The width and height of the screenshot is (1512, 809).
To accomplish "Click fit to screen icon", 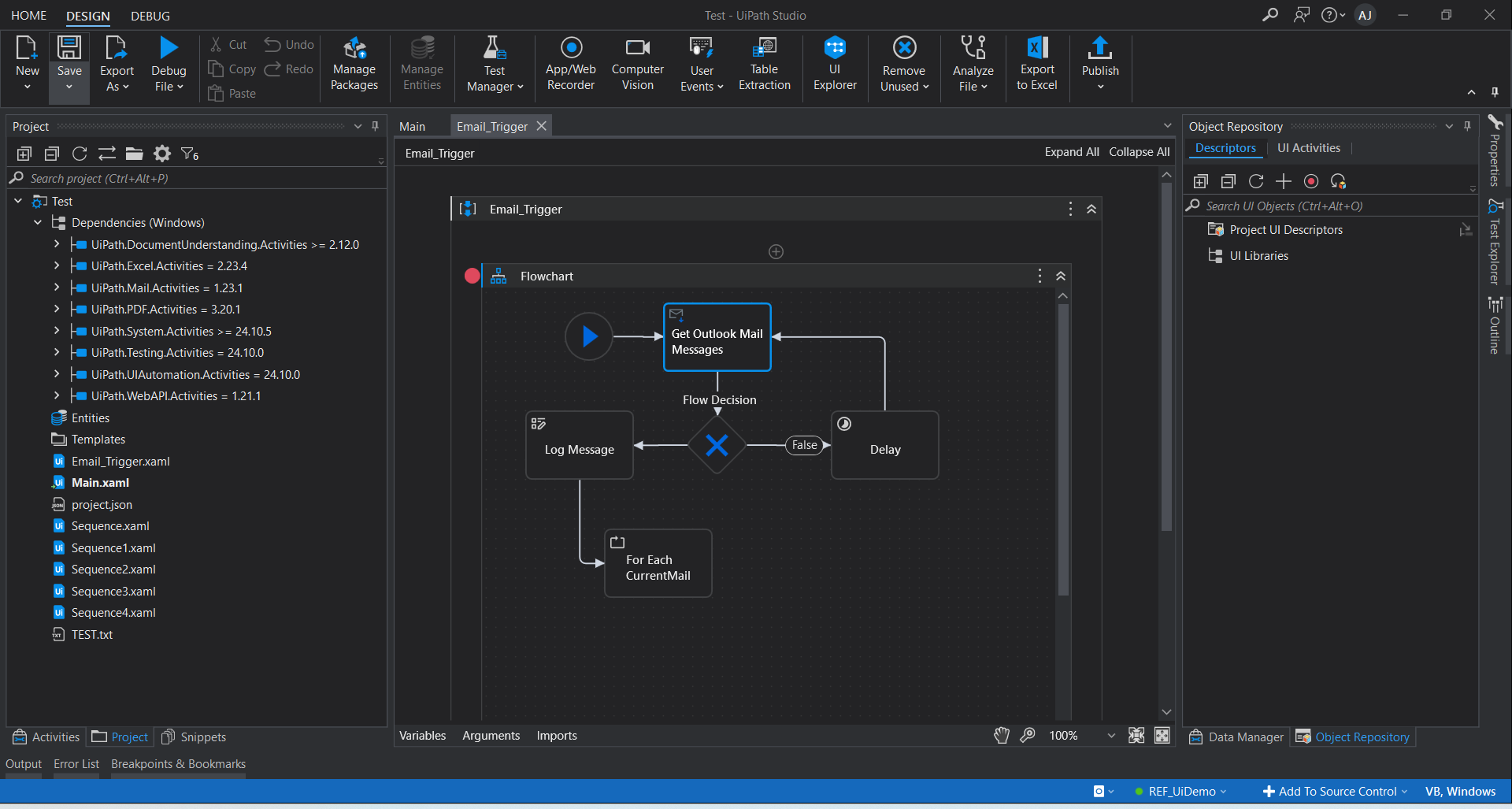I will [1136, 735].
